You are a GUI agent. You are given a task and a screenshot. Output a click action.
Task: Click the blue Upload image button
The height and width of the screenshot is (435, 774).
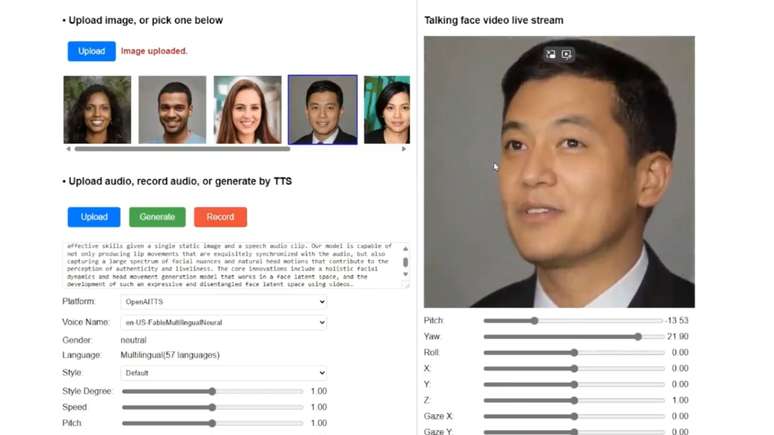91,51
